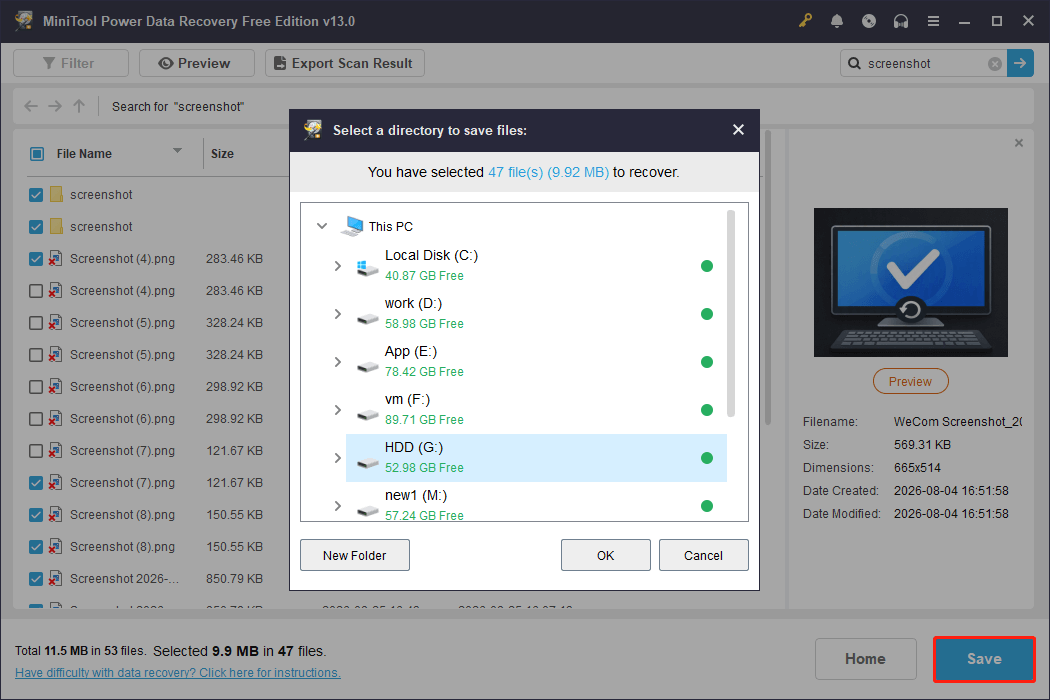The image size is (1050, 700).
Task: Close the save directory dialog
Action: (738, 130)
